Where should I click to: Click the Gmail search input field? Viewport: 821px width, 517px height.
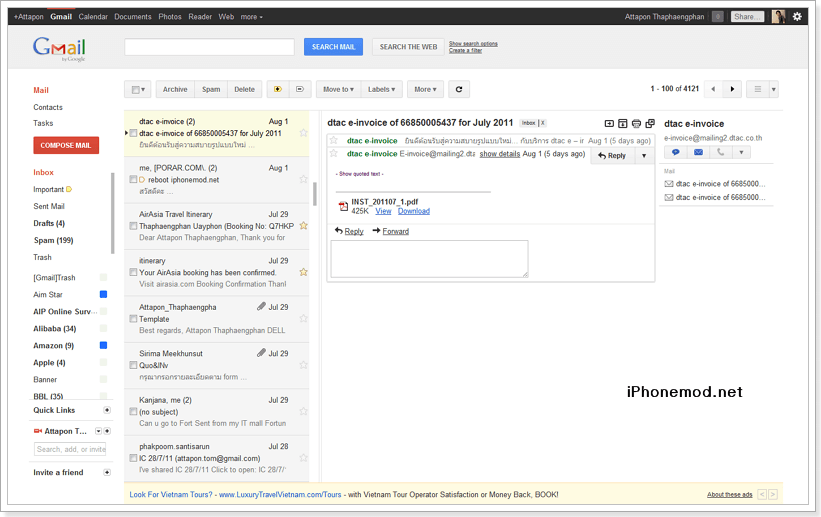pyautogui.click(x=209, y=47)
